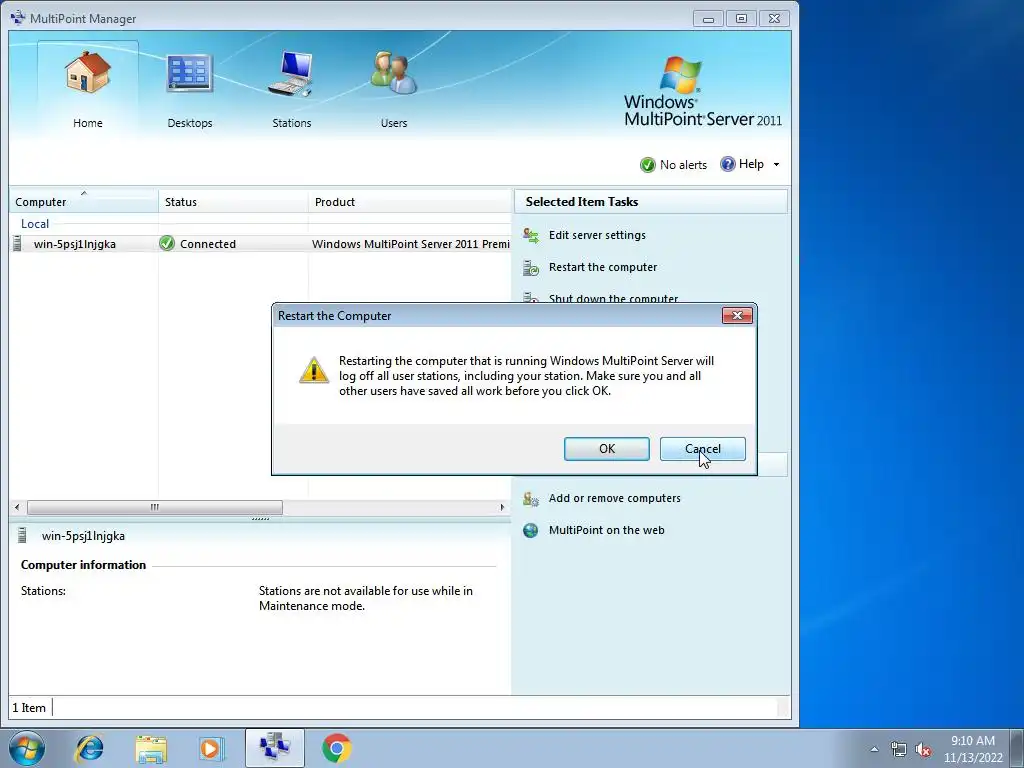Click Windows MultiPoint Server 2011 Premi cell
This screenshot has height=768, width=1024.
click(x=410, y=244)
